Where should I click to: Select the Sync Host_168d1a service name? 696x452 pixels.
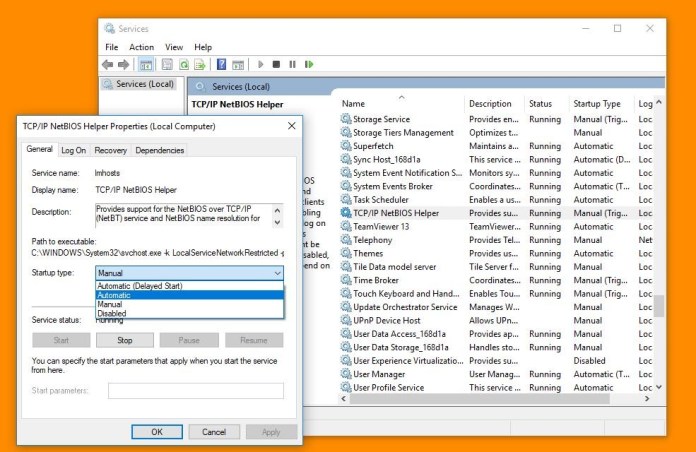coord(386,159)
